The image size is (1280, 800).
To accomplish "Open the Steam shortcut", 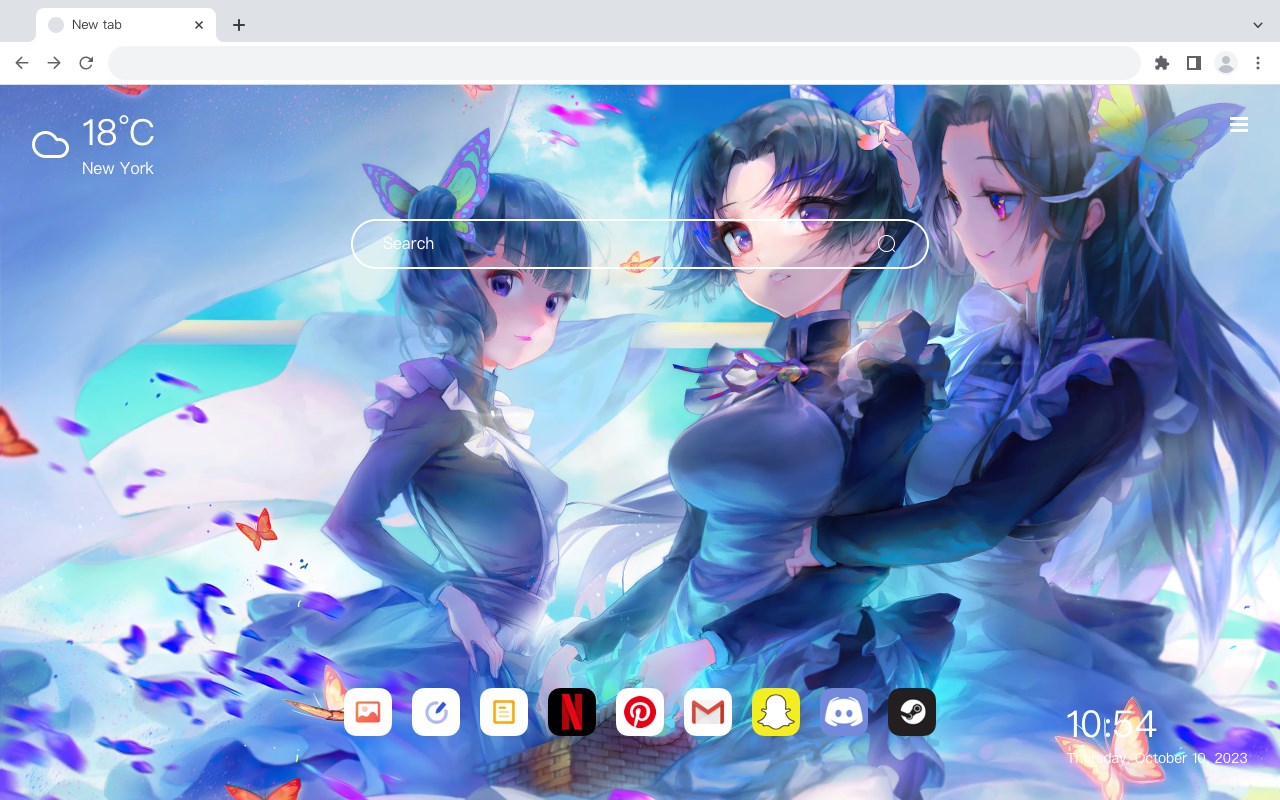I will coord(912,712).
